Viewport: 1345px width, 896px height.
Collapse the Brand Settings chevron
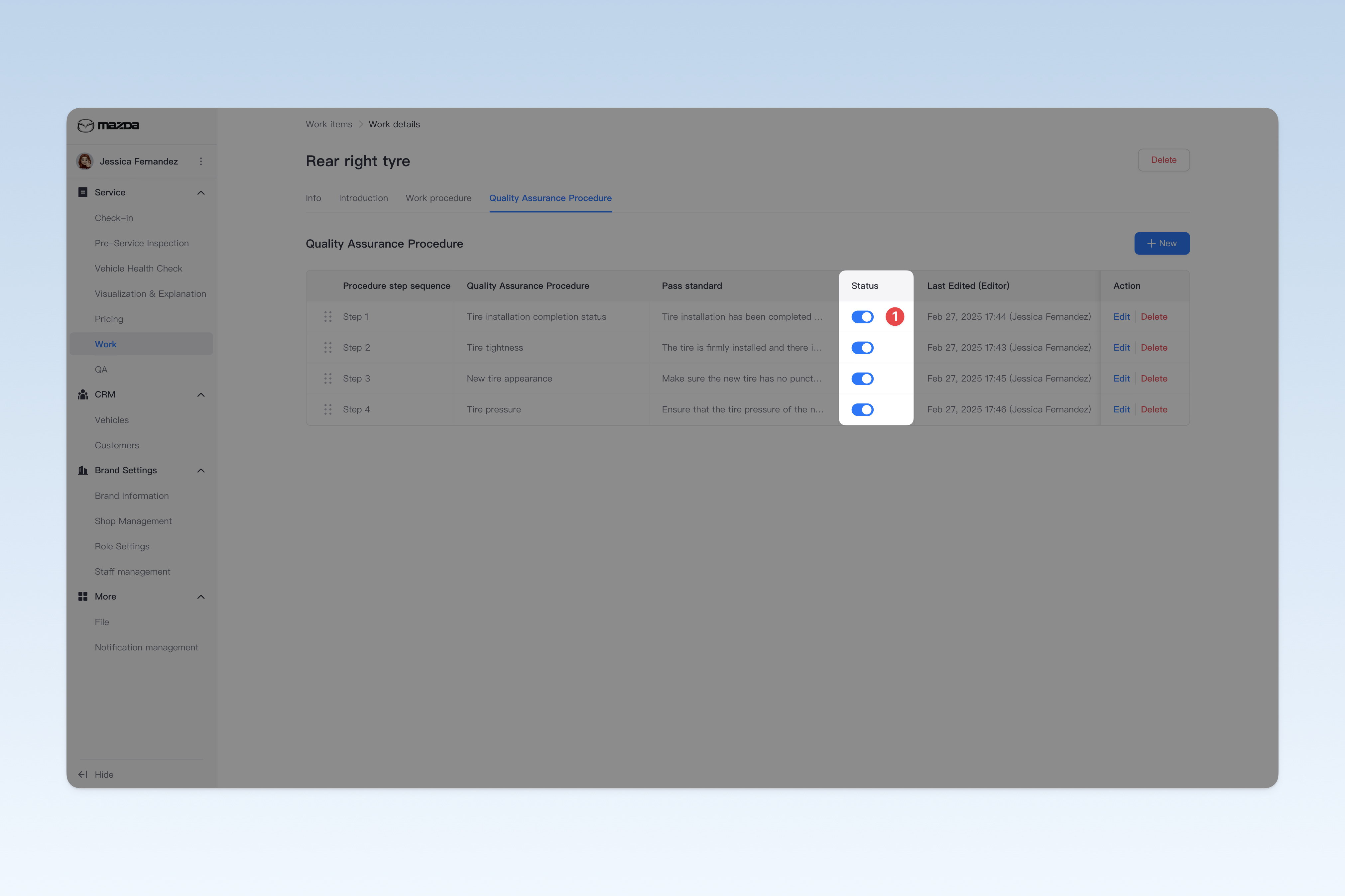(x=201, y=470)
